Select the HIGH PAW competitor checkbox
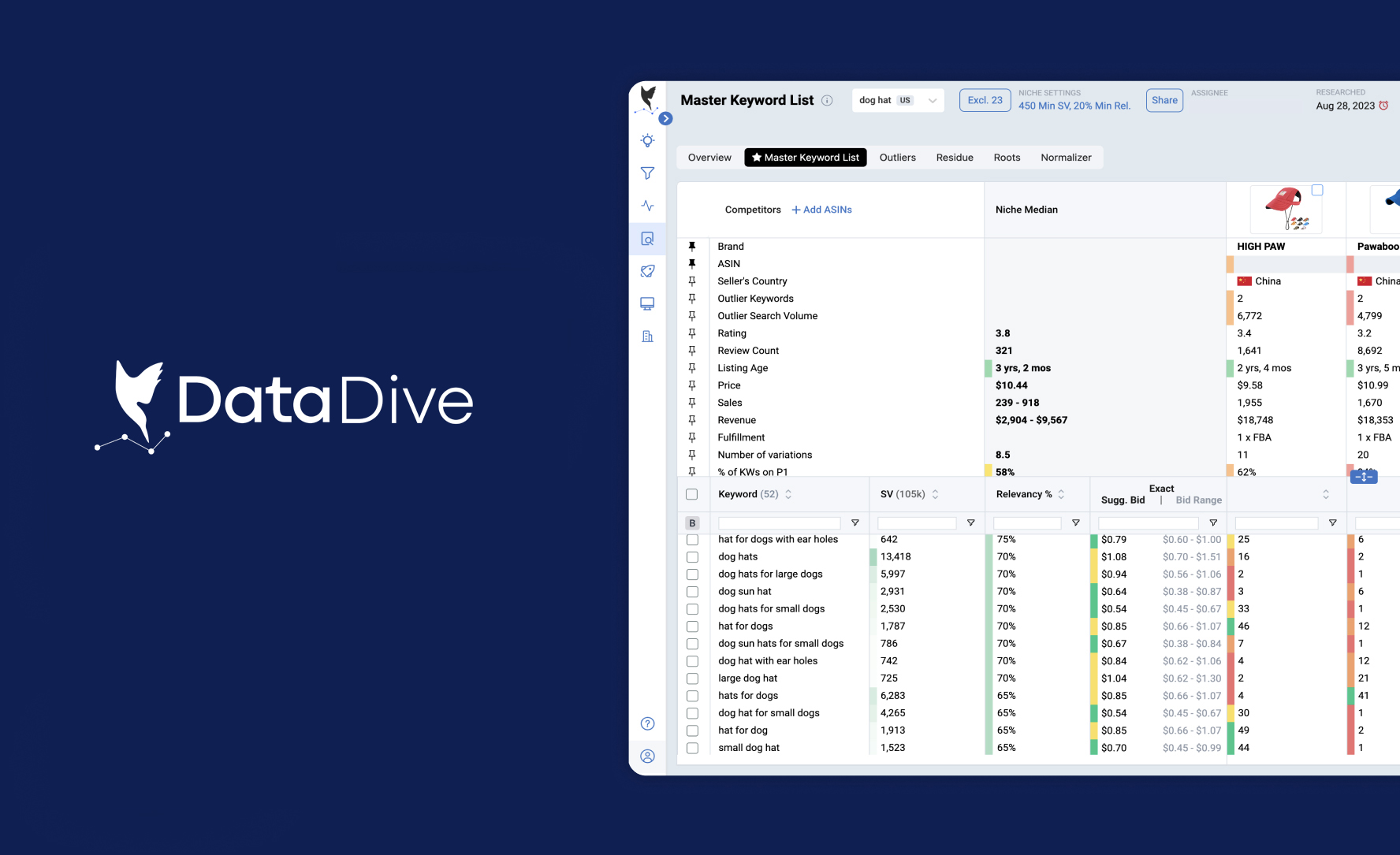Image resolution: width=1400 pixels, height=855 pixels. click(x=1317, y=190)
